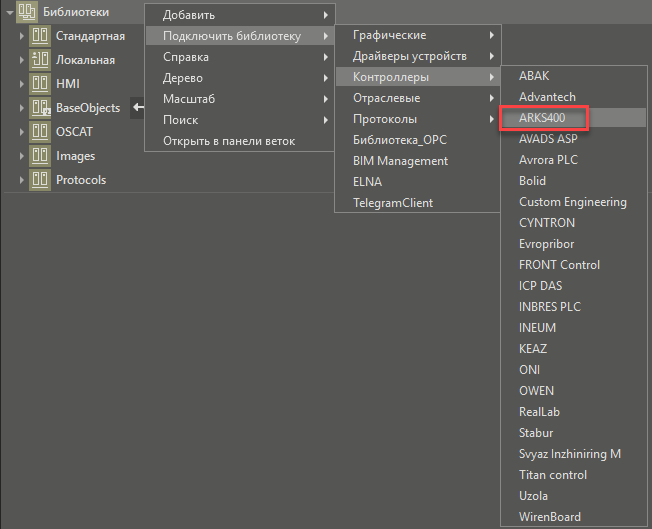This screenshot has height=529, width=652.
Task: Select ICP DAS controller library
Action: (x=574, y=286)
